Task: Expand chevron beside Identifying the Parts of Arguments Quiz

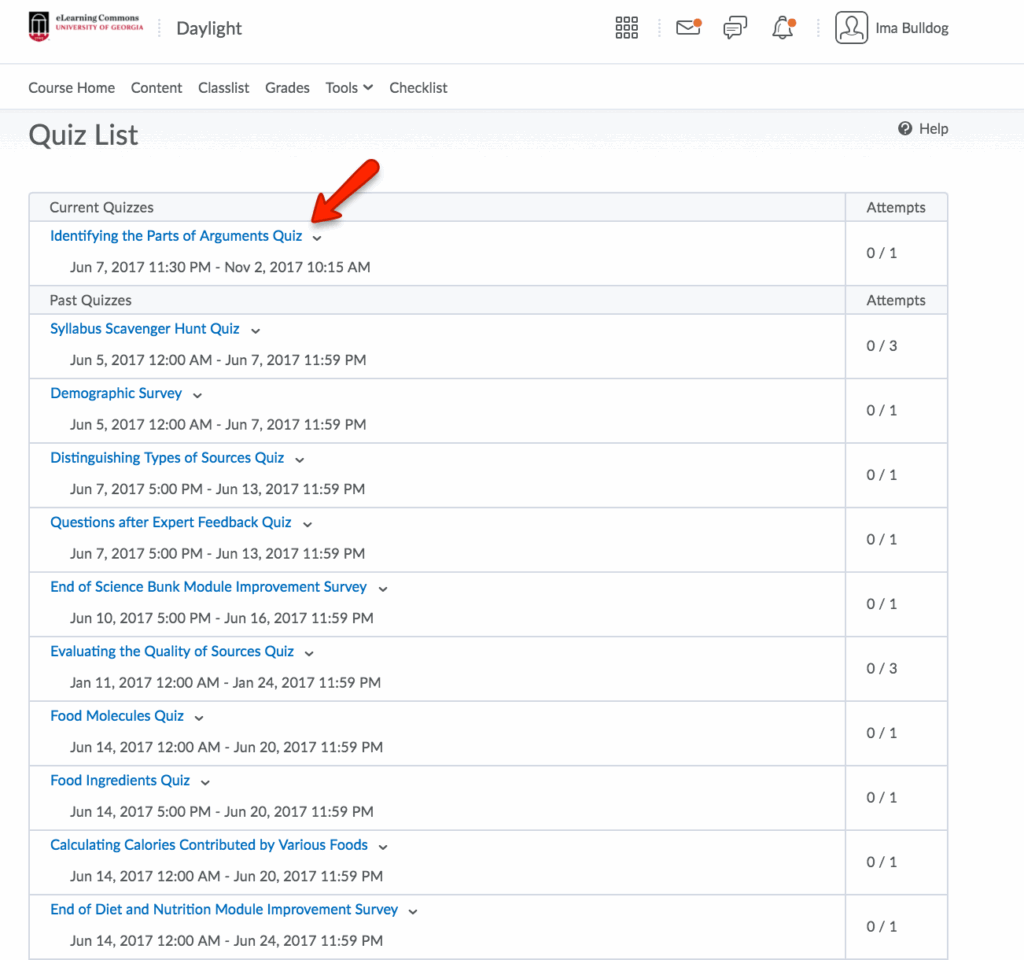Action: point(317,238)
